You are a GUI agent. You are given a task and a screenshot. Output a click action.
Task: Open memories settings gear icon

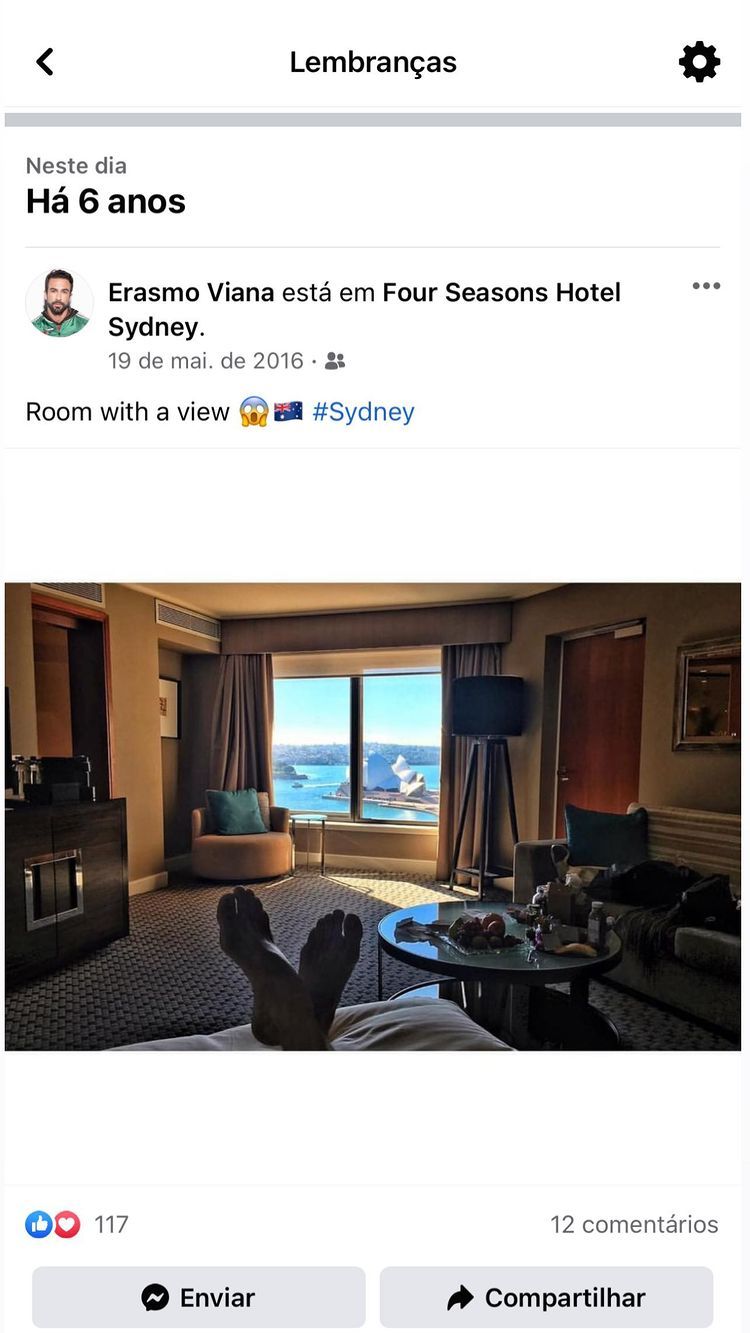699,62
